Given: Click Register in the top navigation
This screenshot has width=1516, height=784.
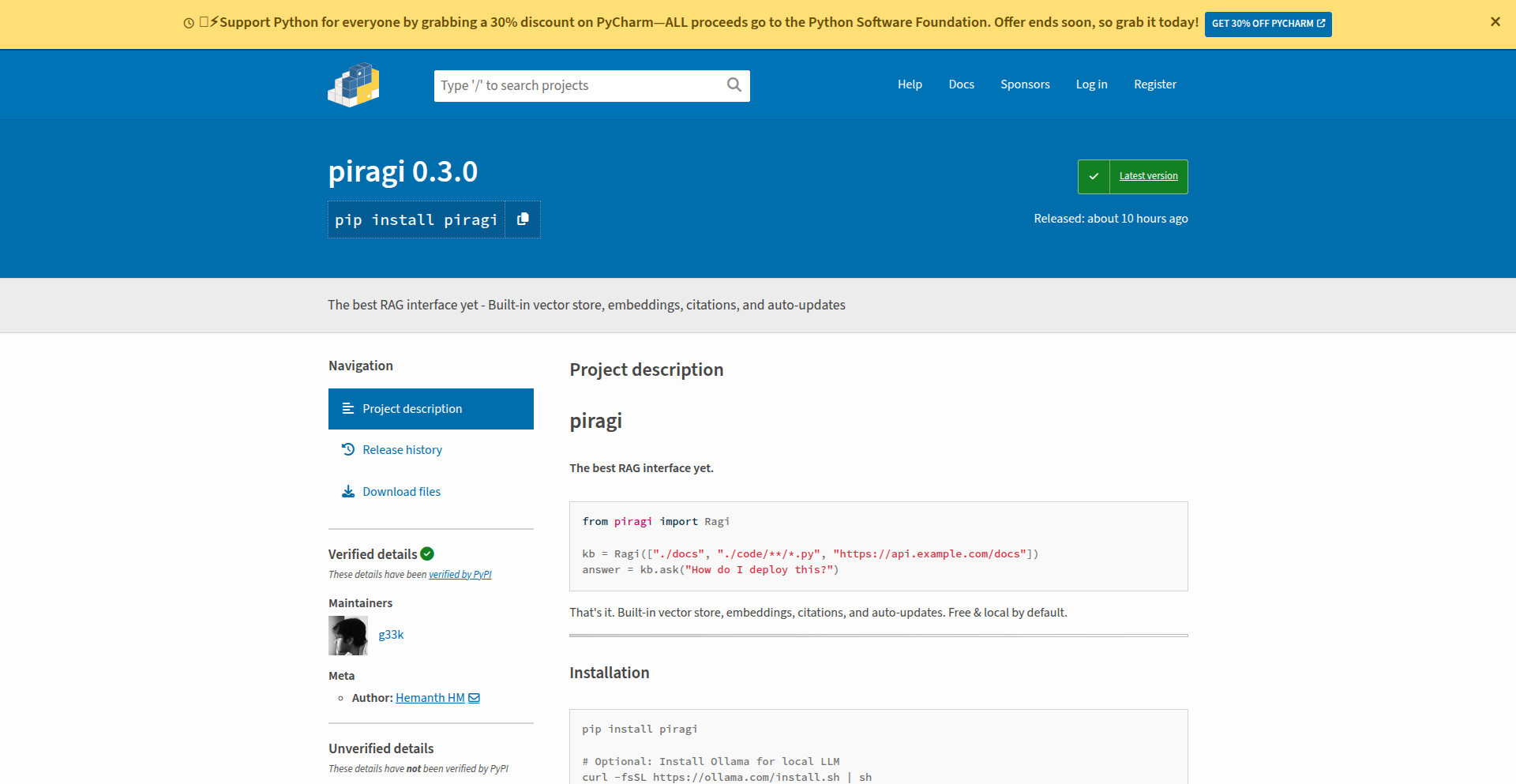Looking at the screenshot, I should 1154,84.
